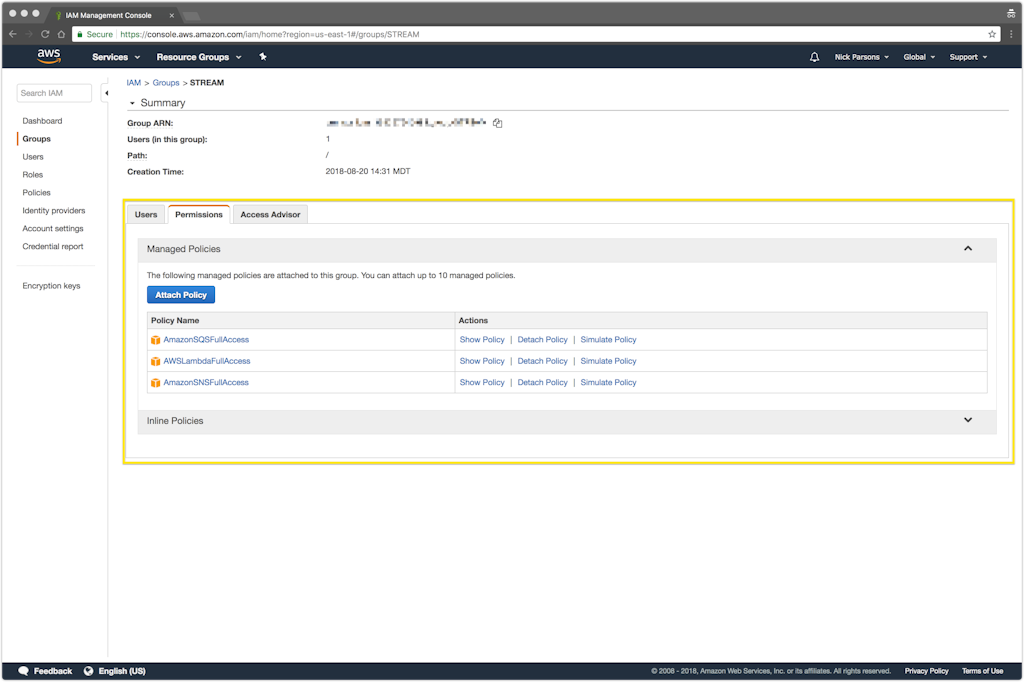Open the Resource Groups dropdown

tap(198, 57)
